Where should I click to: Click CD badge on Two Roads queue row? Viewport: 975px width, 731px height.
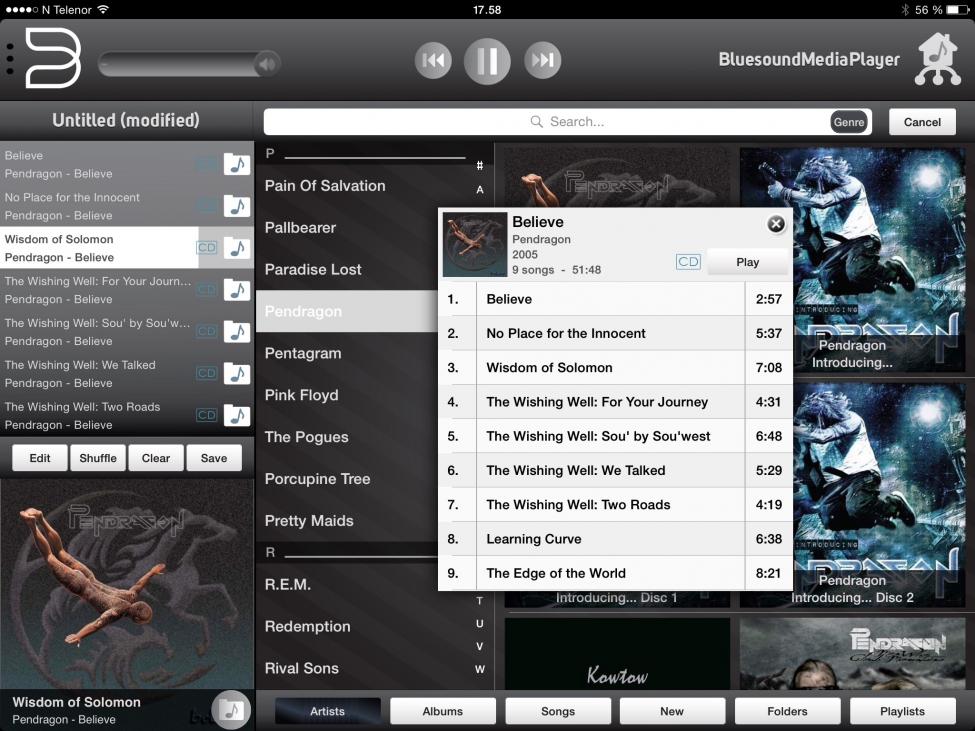pos(206,415)
